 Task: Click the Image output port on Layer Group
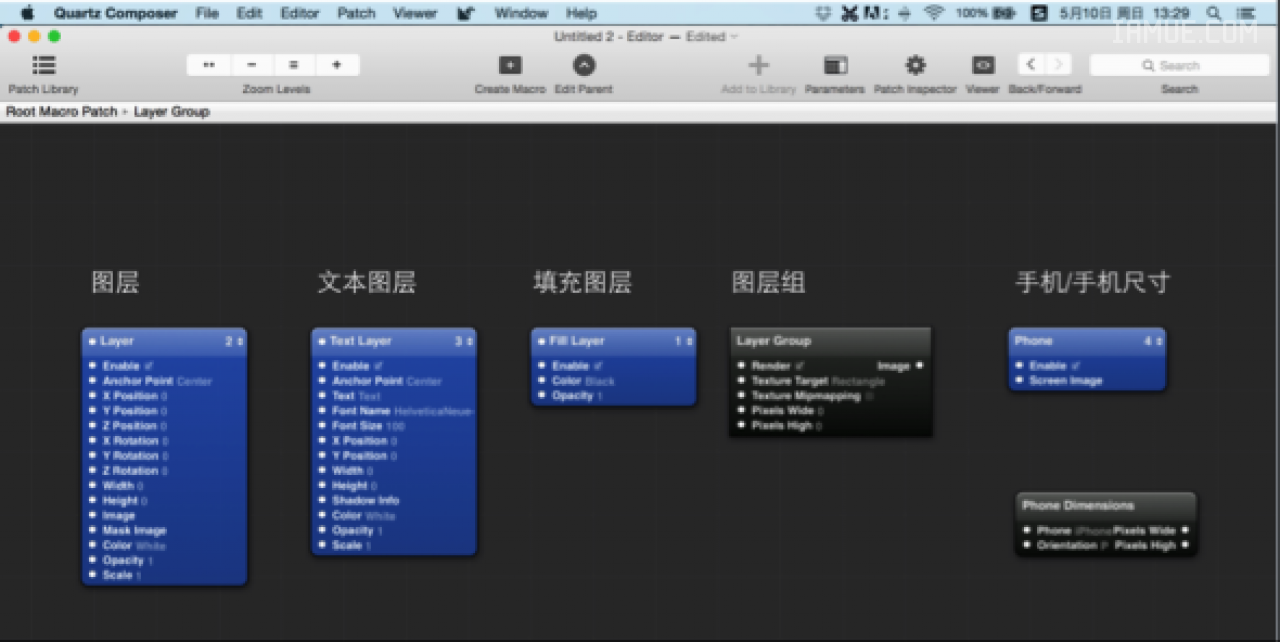[919, 366]
